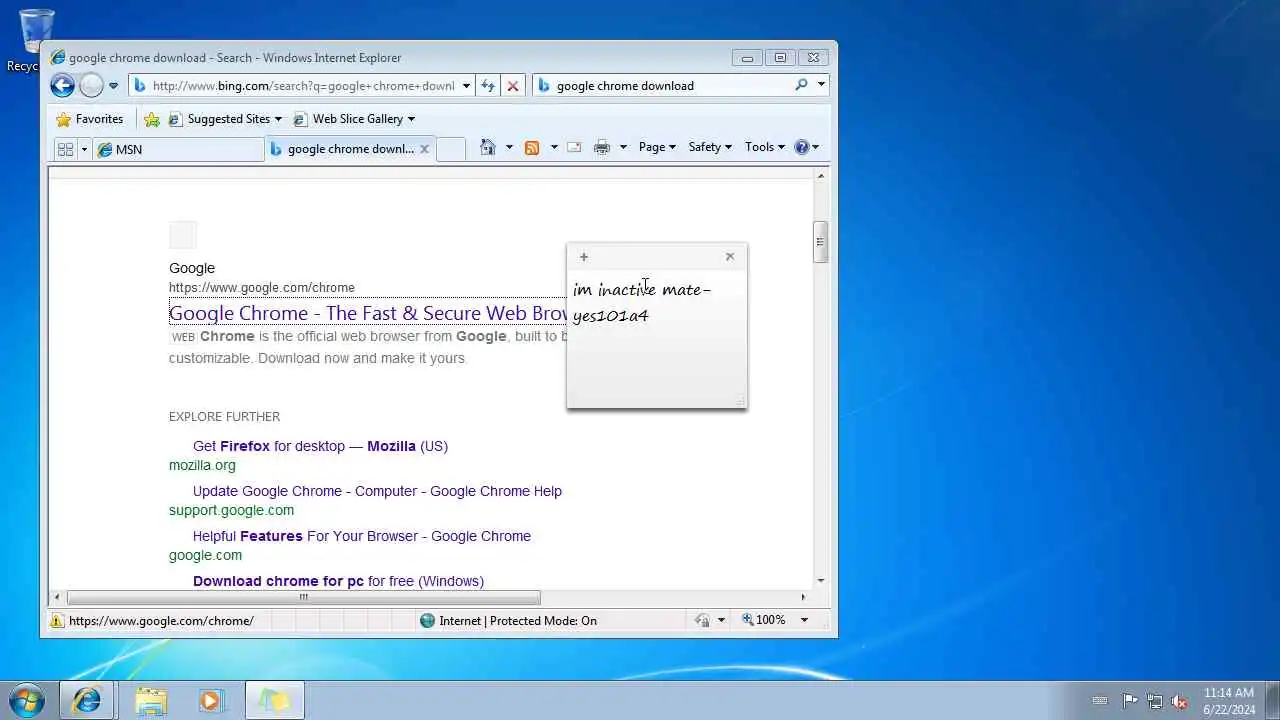This screenshot has width=1280, height=720.
Task: Click the Add to Favorites Bar star icon
Action: 152,119
